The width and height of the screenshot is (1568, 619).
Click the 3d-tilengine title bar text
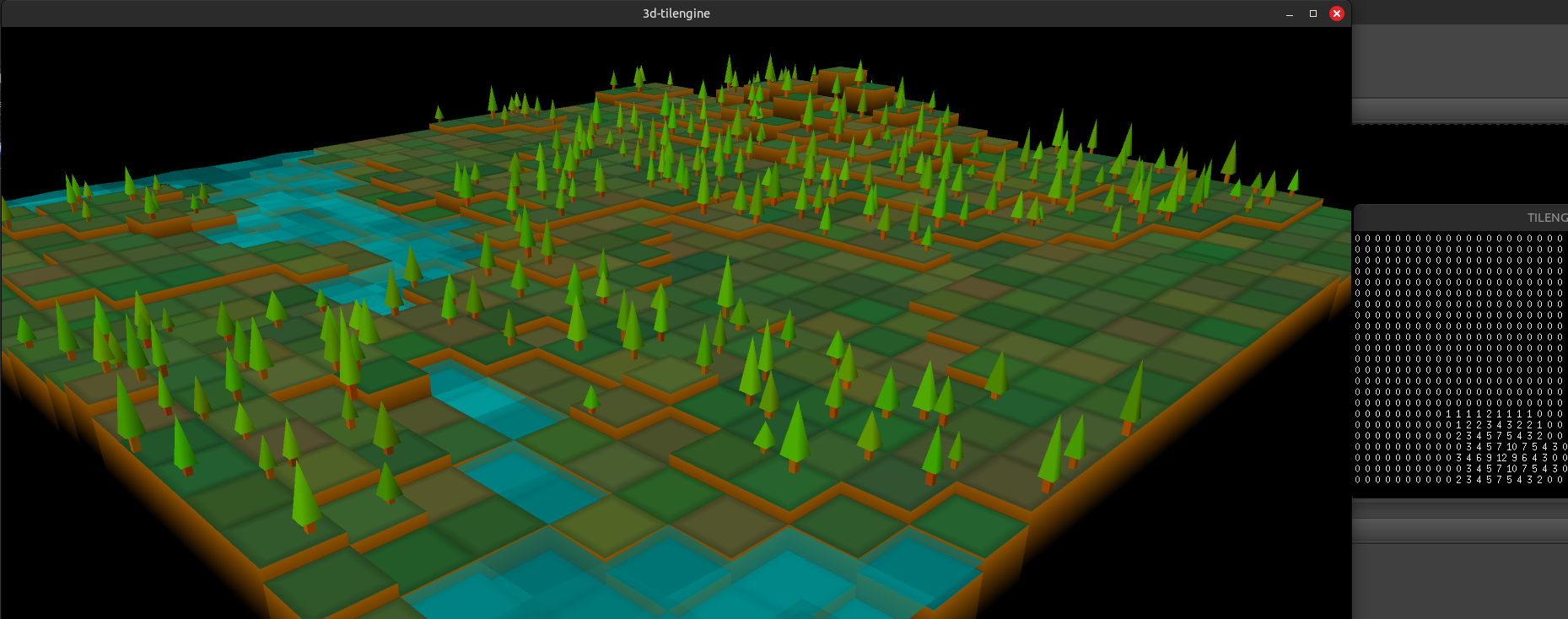[676, 13]
